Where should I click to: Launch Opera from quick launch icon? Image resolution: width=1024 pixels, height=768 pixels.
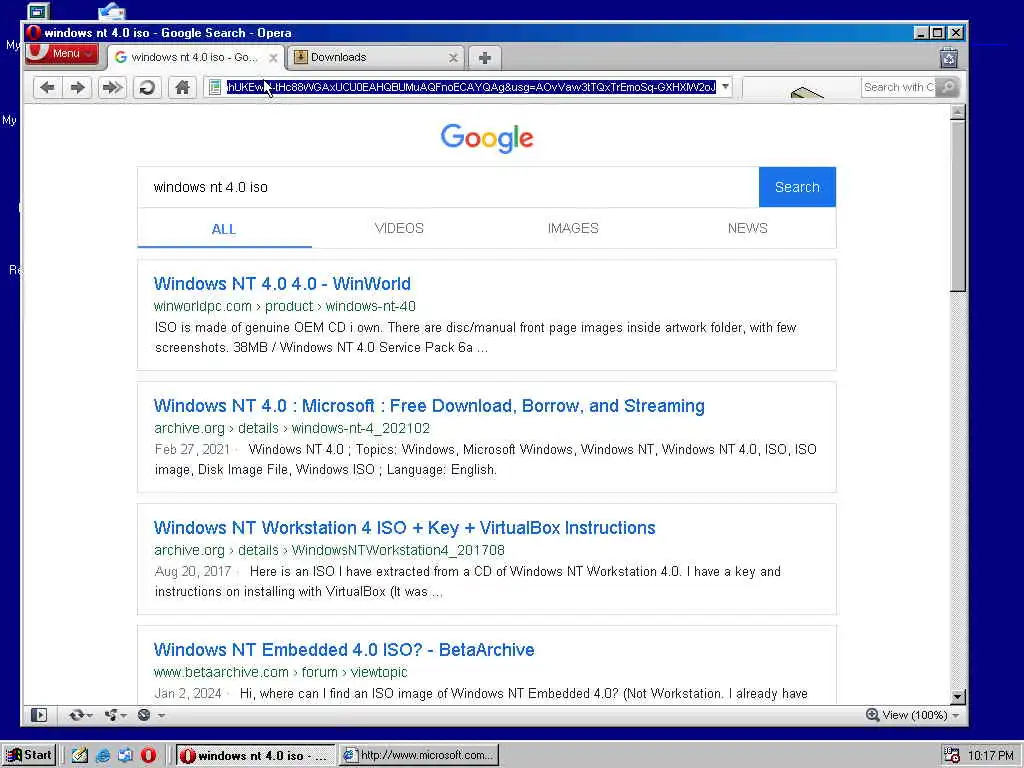pos(148,756)
